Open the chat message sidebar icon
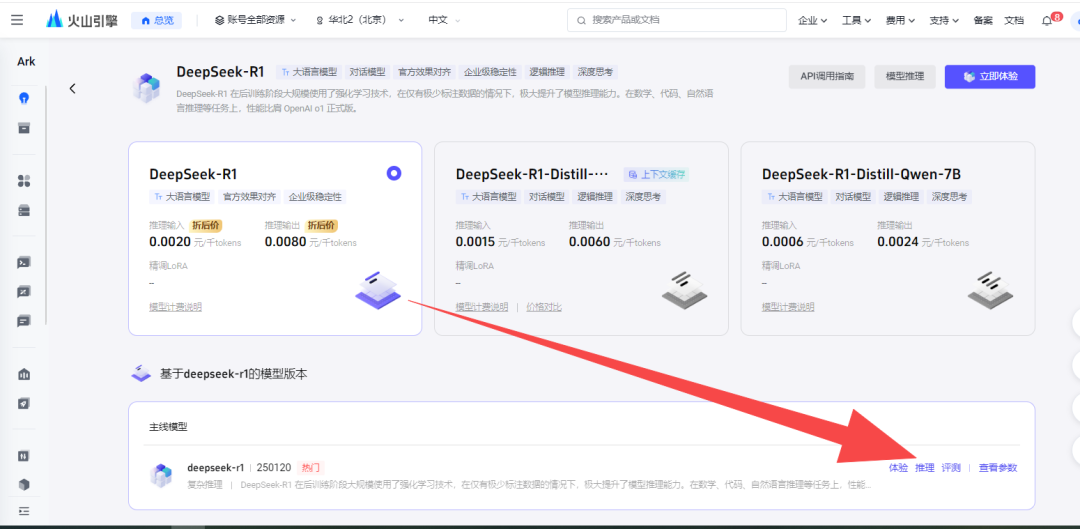Image resolution: width=1080 pixels, height=529 pixels. click(x=24, y=321)
